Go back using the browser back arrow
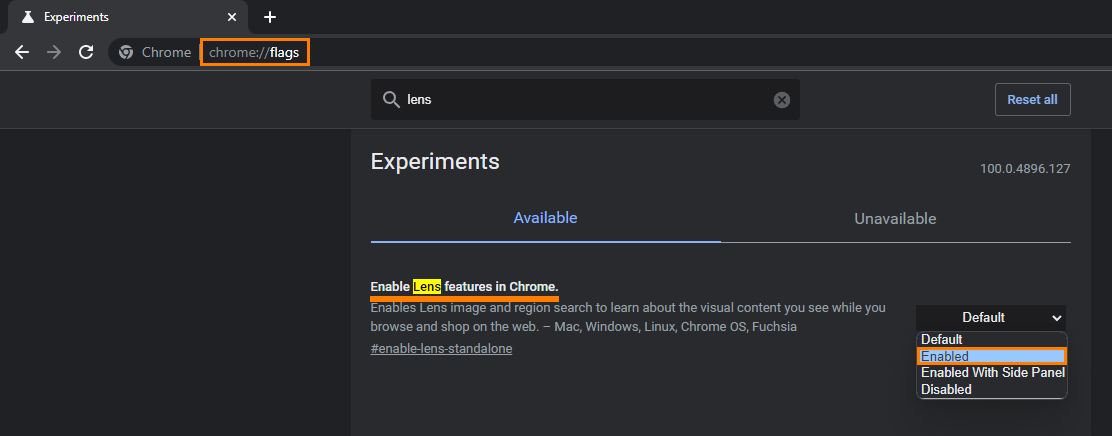This screenshot has width=1112, height=436. (22, 52)
